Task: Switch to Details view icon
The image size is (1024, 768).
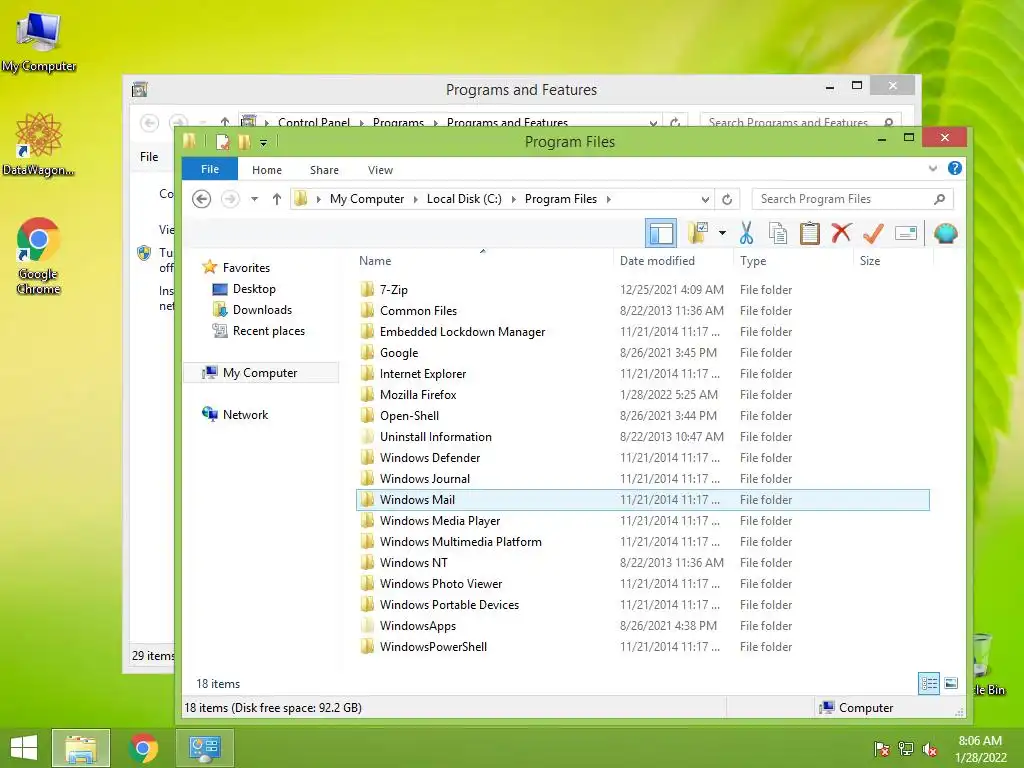Action: tap(929, 683)
